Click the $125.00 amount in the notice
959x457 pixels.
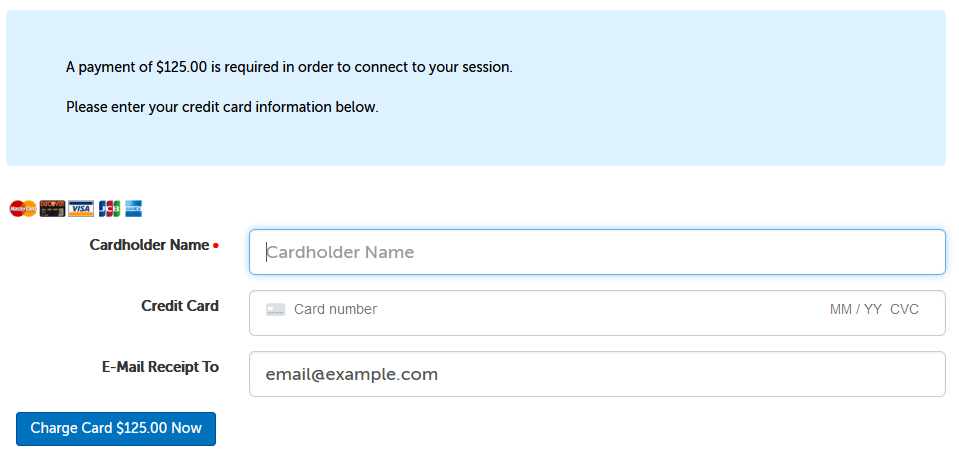pyautogui.click(x=182, y=68)
